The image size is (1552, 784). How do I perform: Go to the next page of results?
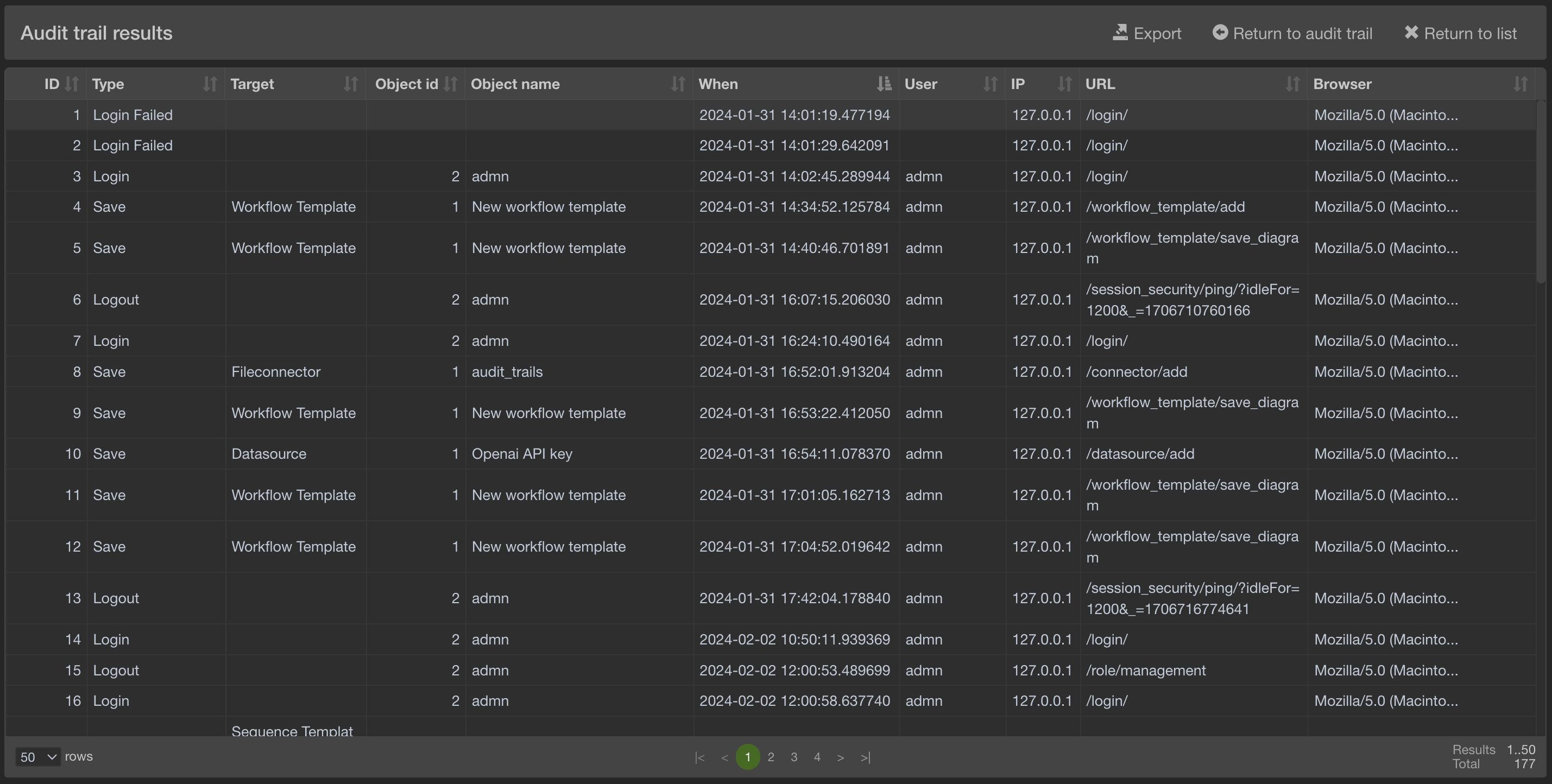point(841,757)
